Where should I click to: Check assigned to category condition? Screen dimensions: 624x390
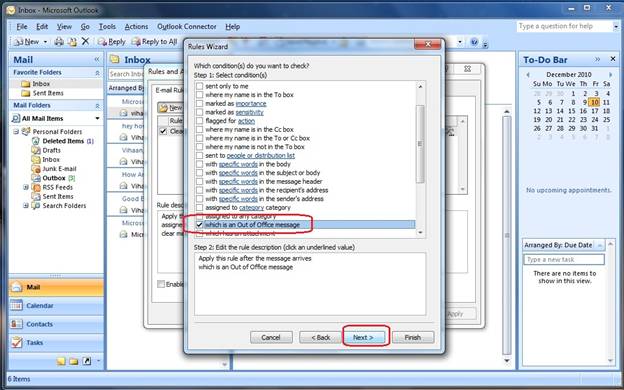point(199,207)
